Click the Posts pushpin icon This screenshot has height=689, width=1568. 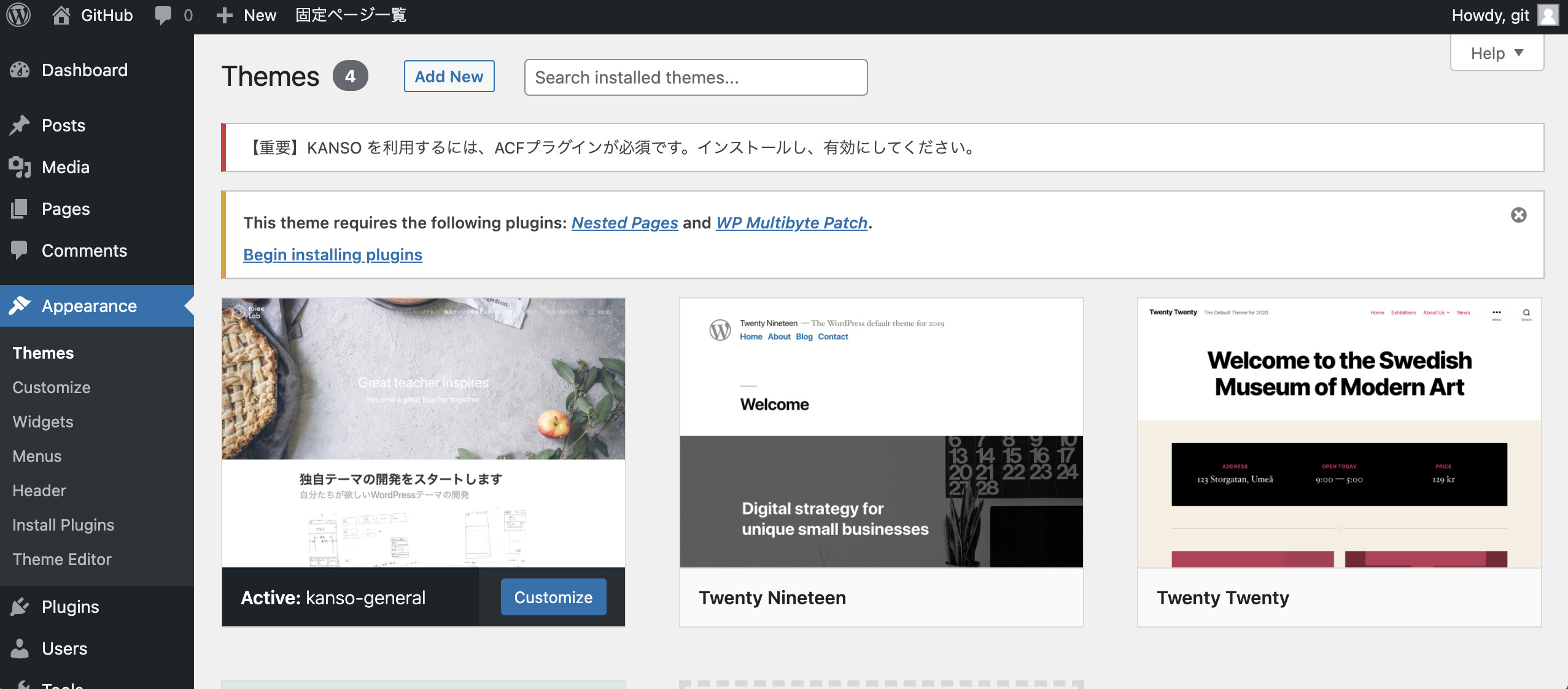tap(20, 125)
